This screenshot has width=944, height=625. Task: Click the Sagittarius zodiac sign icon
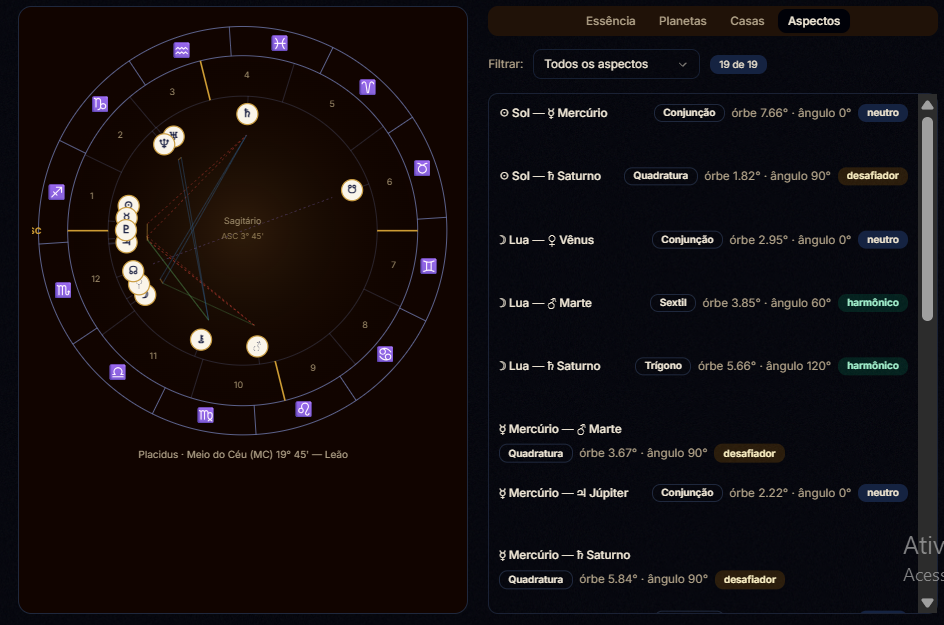click(x=57, y=192)
